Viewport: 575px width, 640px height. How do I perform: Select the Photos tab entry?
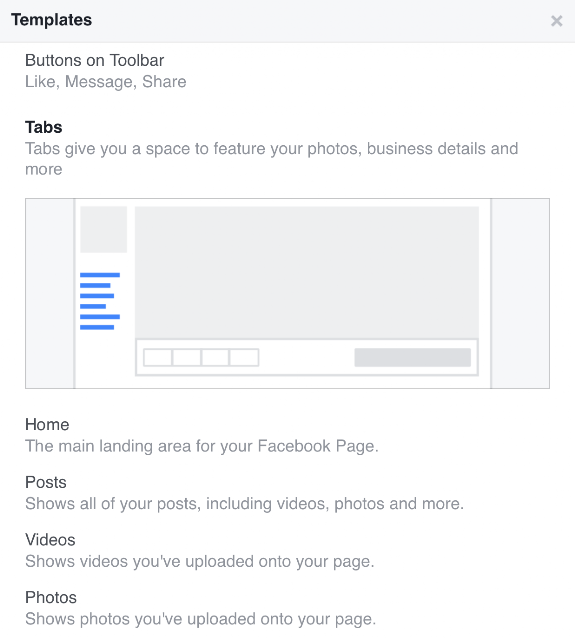coord(51,598)
